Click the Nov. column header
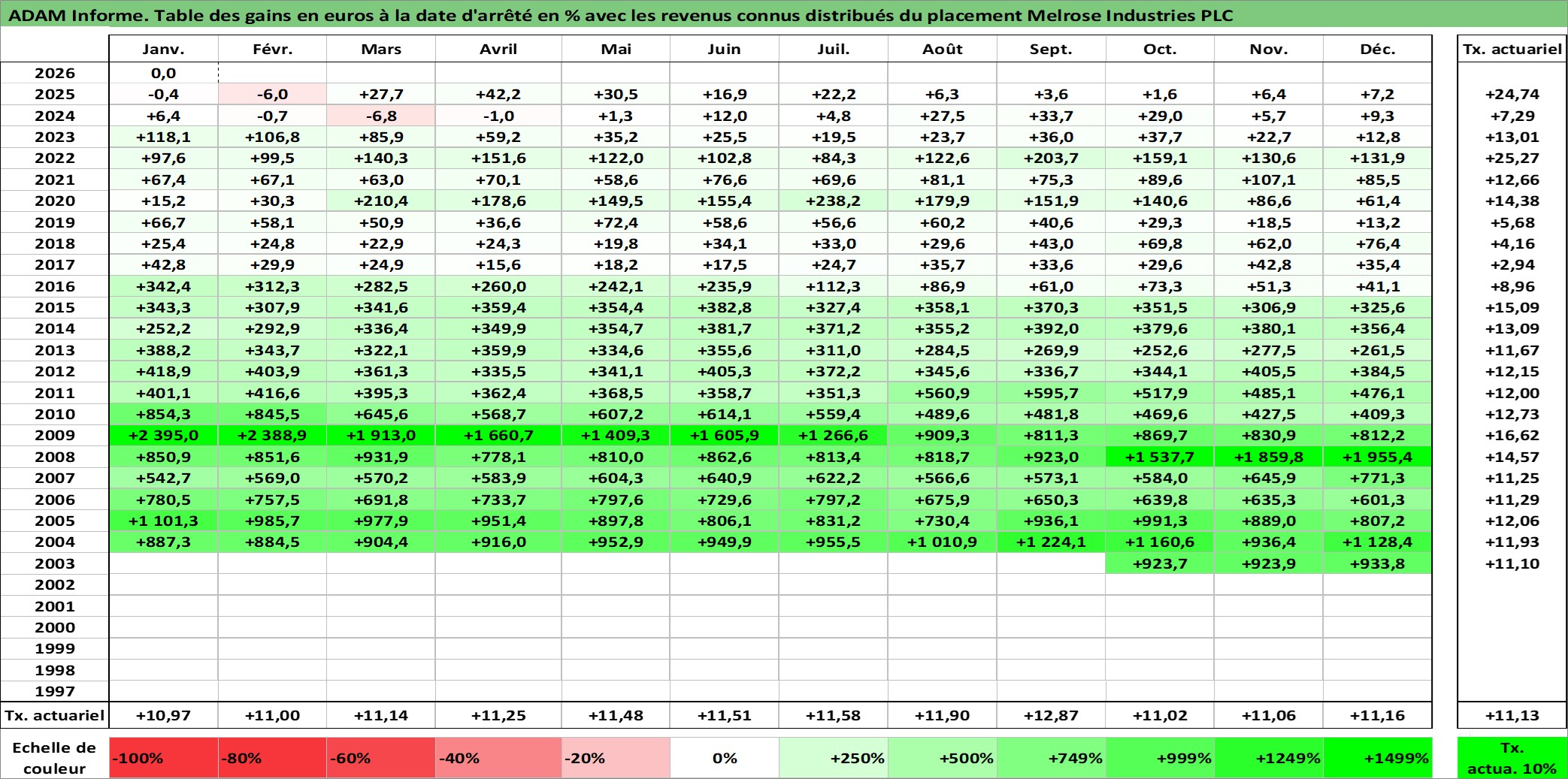Screen dimensions: 1568x779 click(x=1269, y=49)
